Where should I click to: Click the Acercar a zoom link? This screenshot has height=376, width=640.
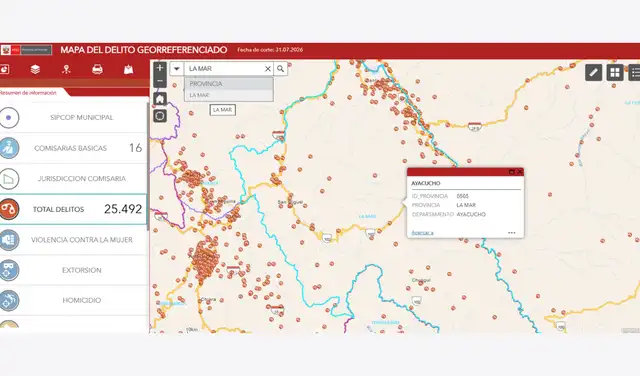422,233
